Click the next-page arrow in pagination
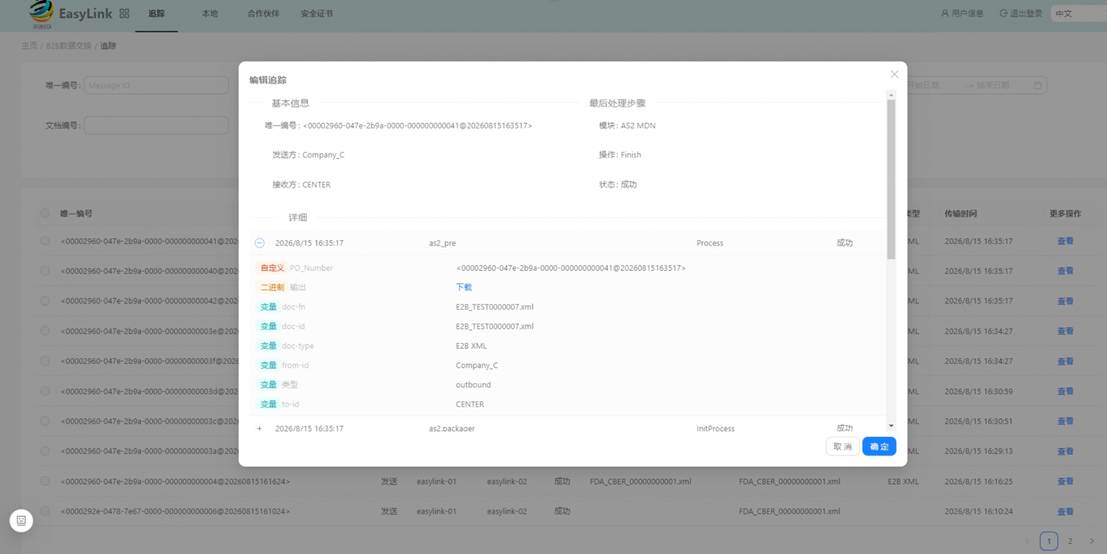 point(1092,541)
